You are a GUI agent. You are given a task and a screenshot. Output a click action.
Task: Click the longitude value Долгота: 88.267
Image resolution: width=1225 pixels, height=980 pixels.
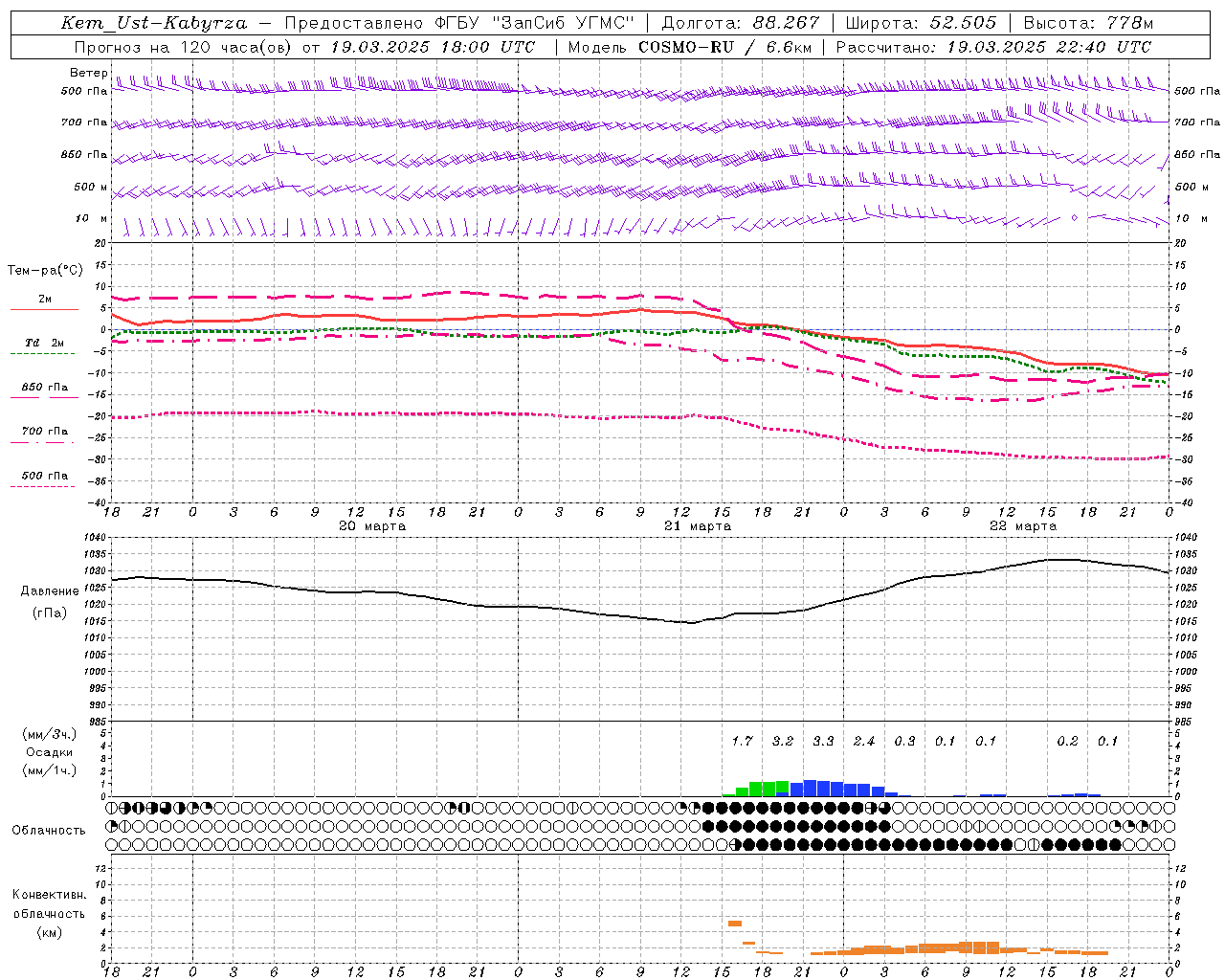(741, 23)
